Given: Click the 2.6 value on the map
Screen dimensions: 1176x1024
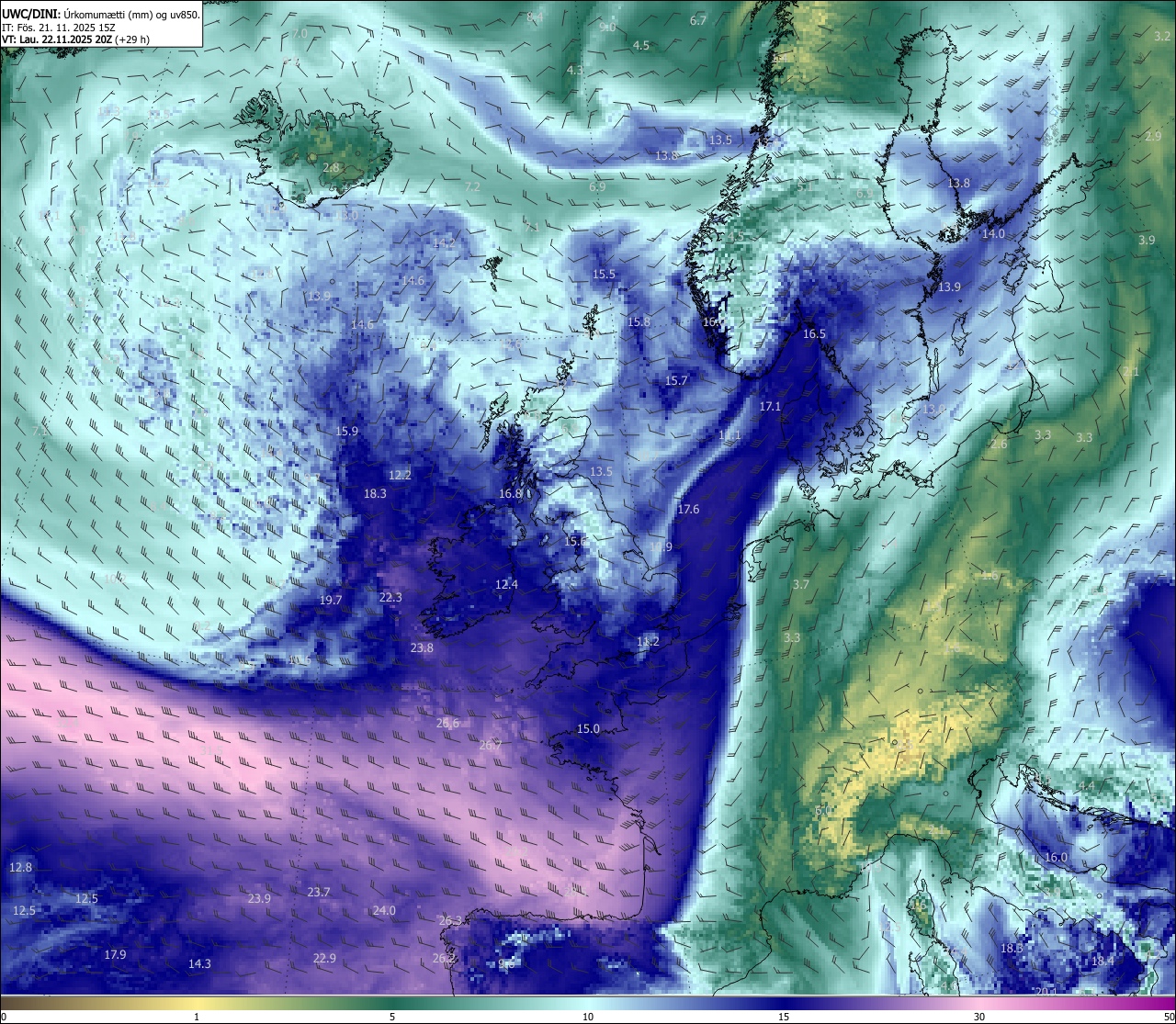Looking at the screenshot, I should point(999,444).
